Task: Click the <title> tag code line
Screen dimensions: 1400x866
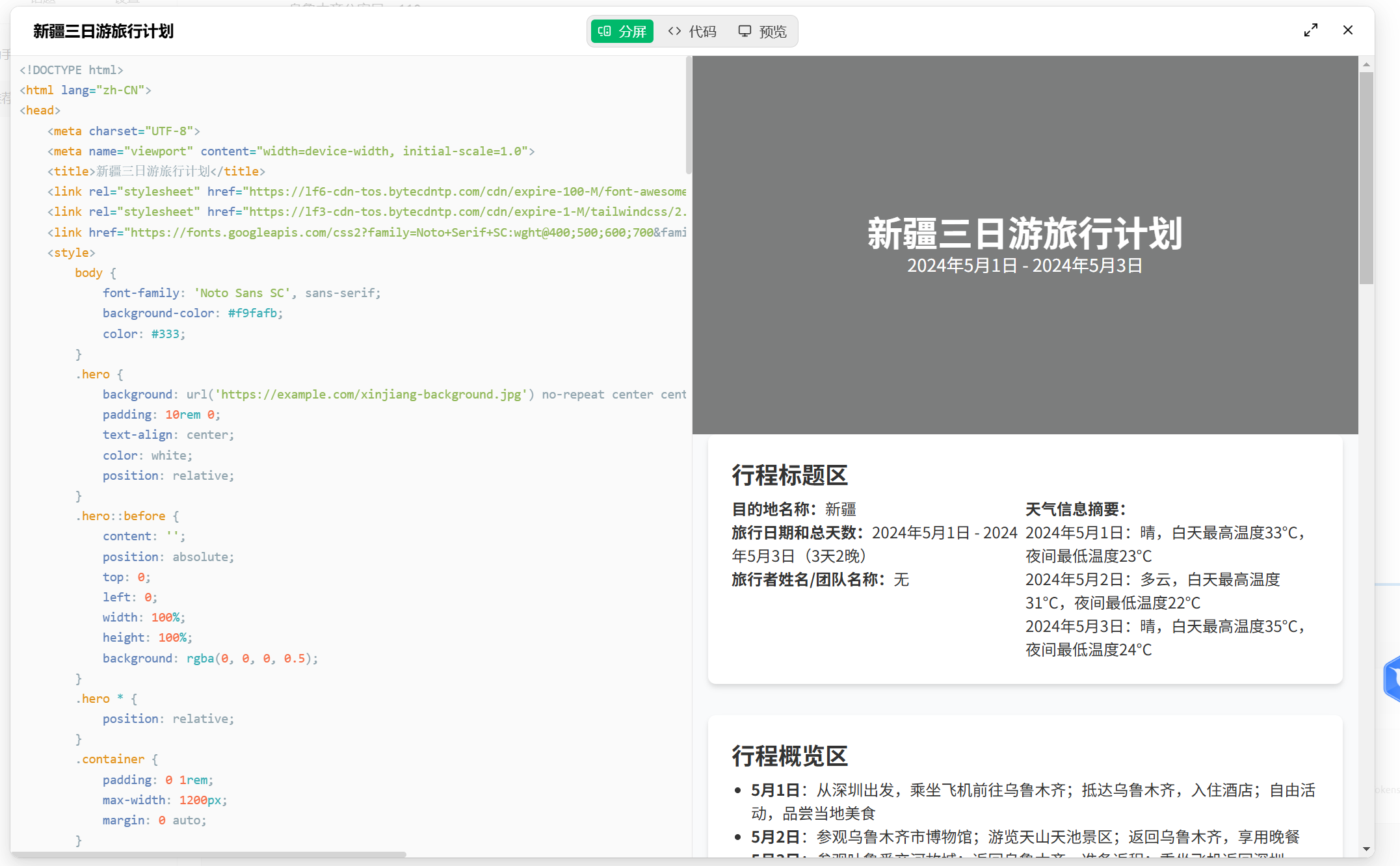Action: tap(156, 171)
